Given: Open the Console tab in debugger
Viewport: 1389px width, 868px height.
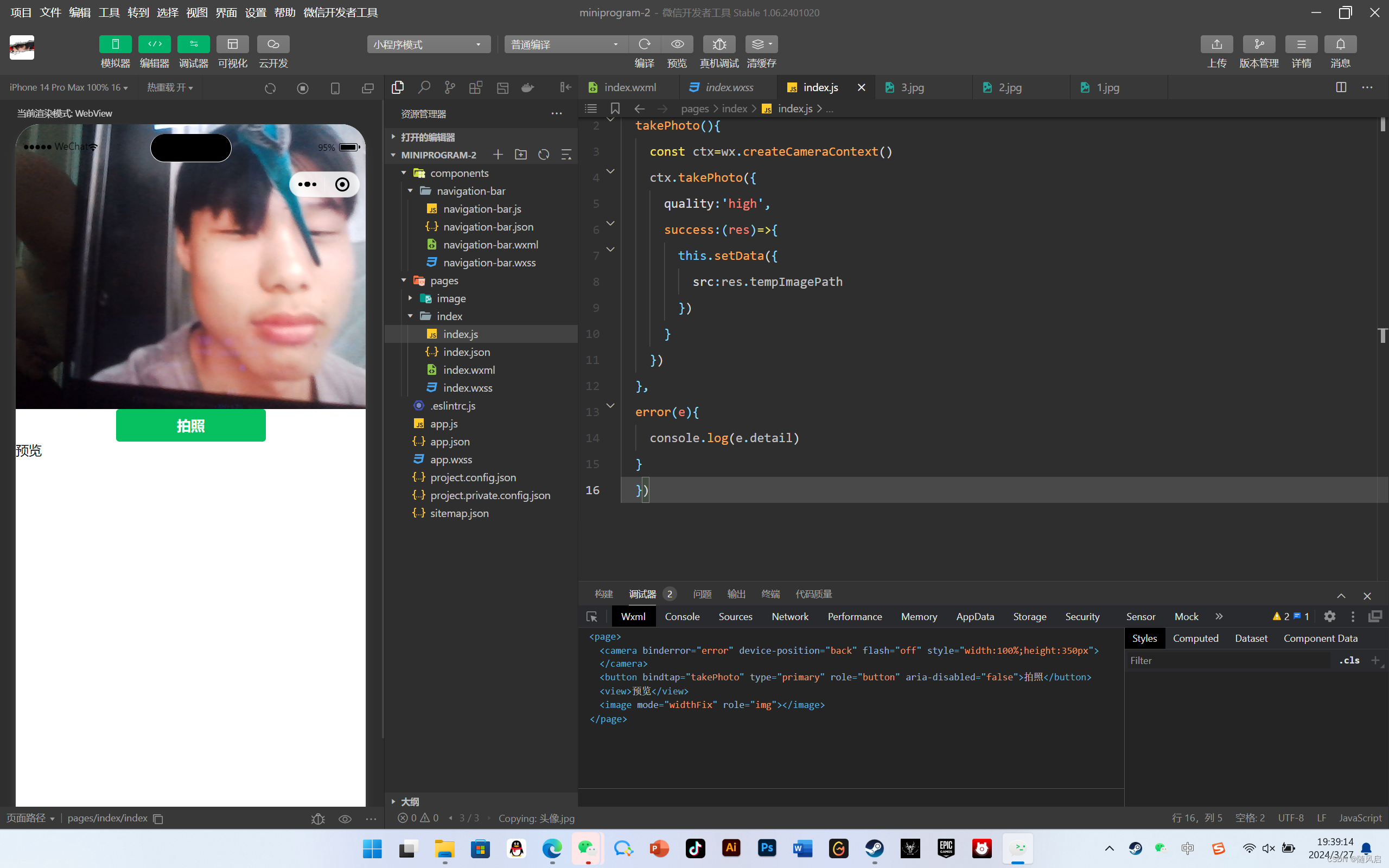Looking at the screenshot, I should click(x=682, y=617).
